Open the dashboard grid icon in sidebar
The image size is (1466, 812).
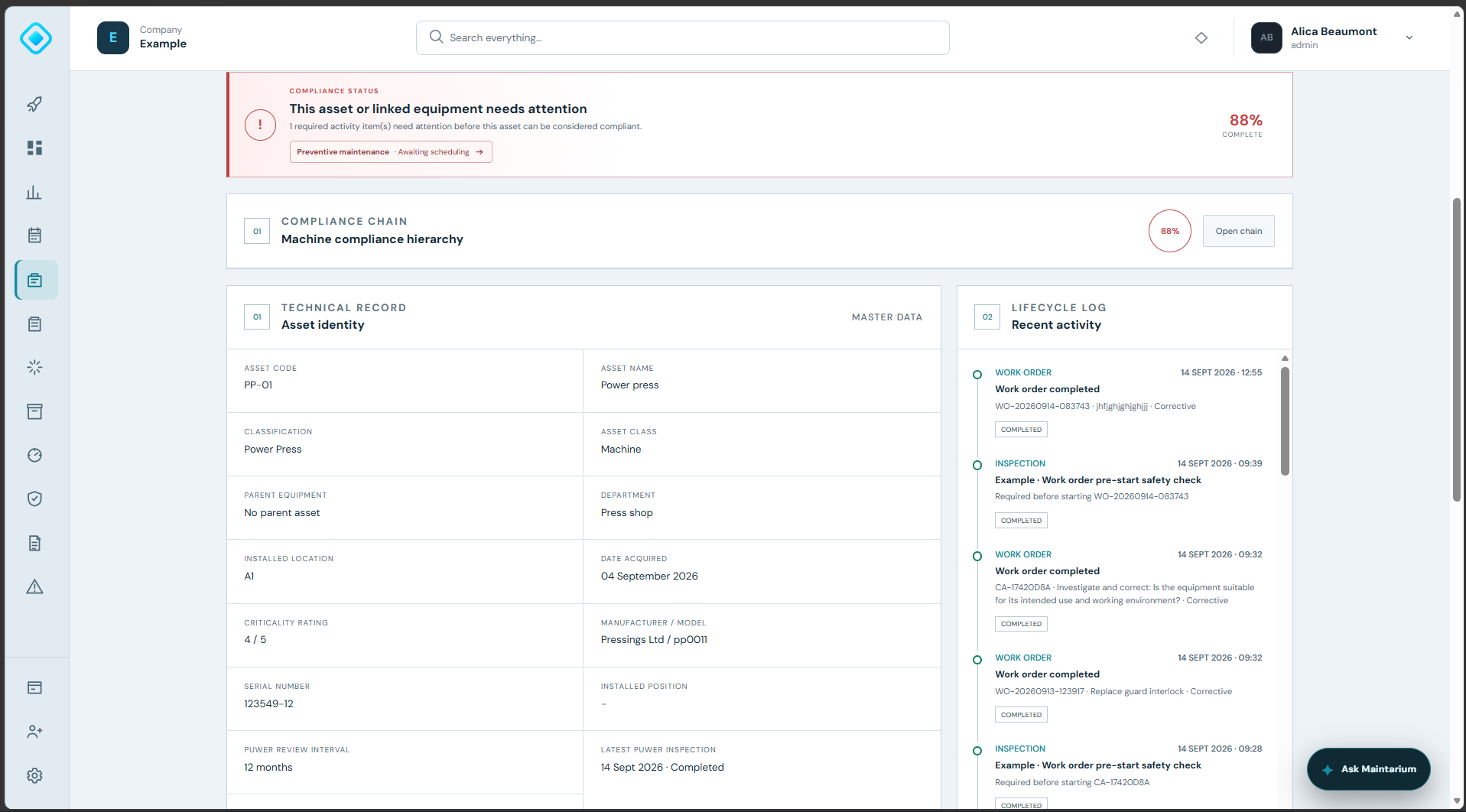tap(34, 148)
